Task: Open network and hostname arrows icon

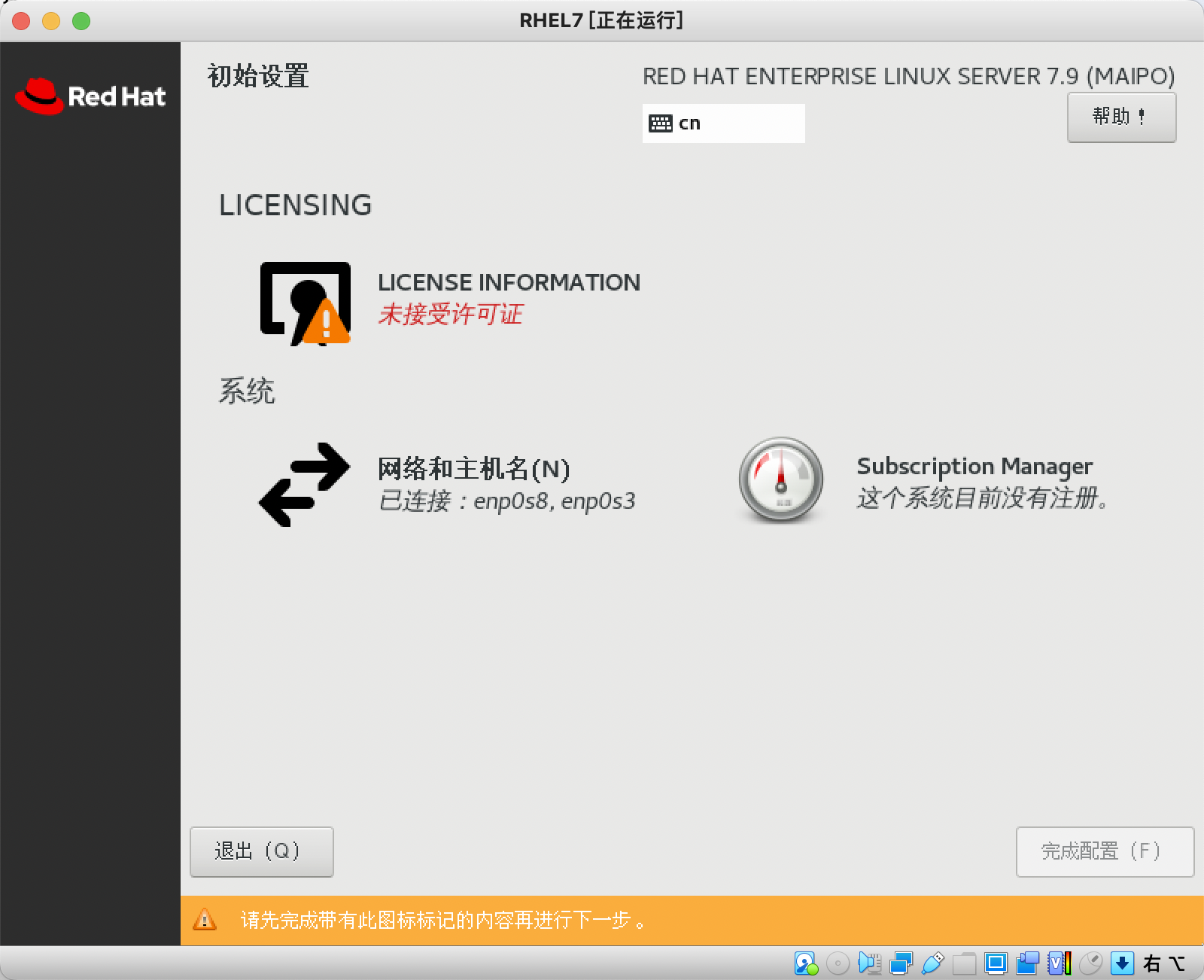Action: pos(304,484)
